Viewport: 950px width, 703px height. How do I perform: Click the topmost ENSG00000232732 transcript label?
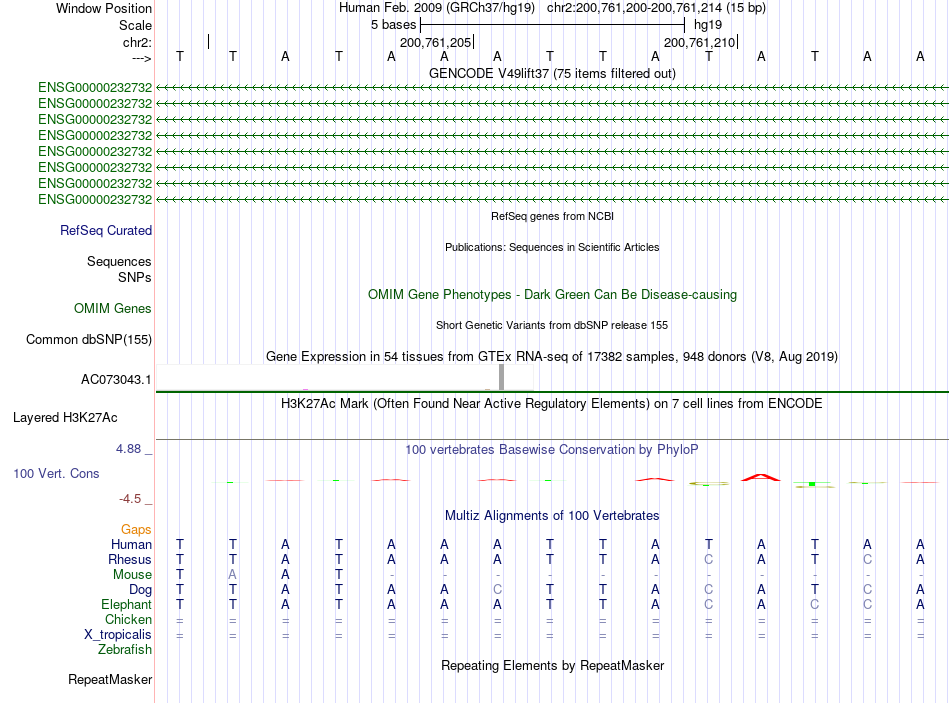point(95,88)
